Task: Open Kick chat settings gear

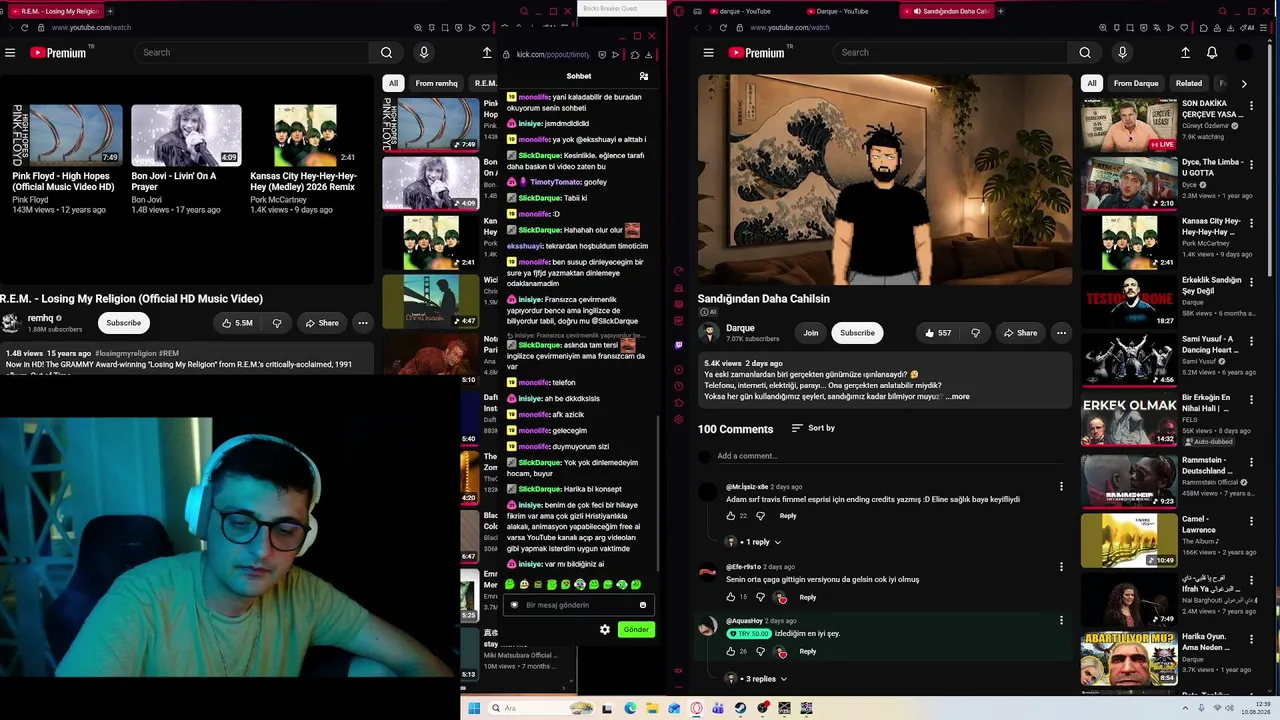Action: click(605, 629)
